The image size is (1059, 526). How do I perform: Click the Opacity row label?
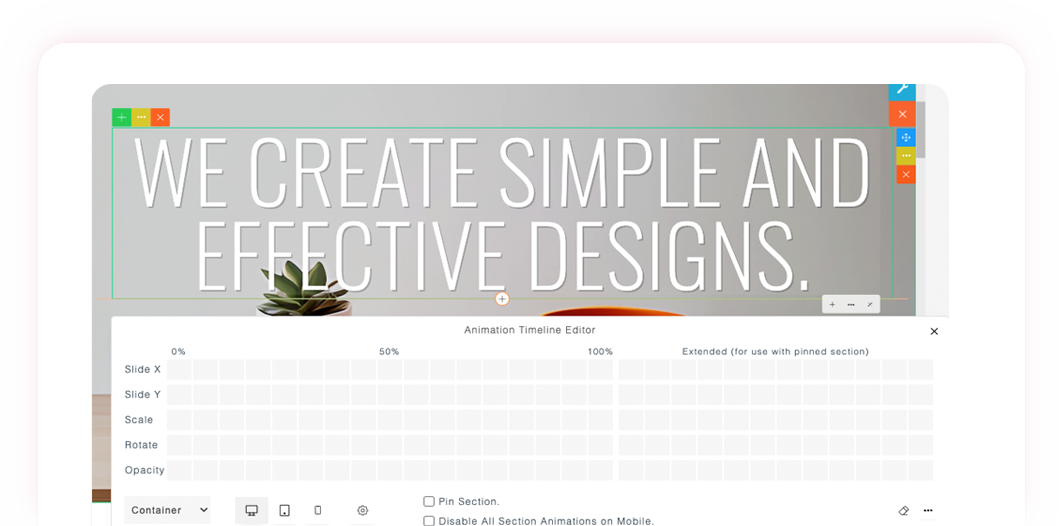click(x=145, y=470)
